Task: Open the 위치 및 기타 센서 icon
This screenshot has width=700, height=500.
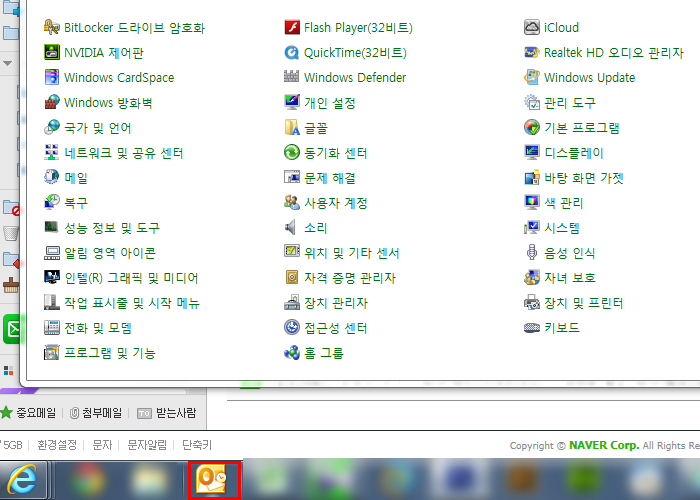Action: 292,253
